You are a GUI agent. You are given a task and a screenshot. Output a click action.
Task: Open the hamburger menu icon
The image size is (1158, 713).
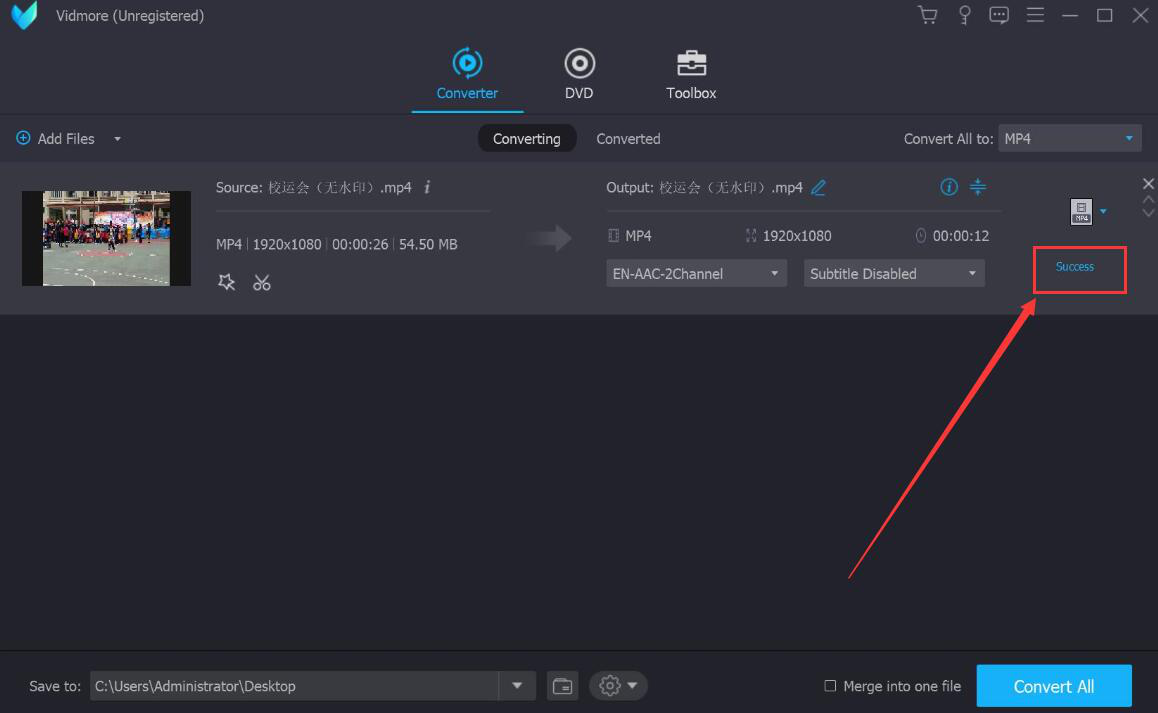(1035, 16)
